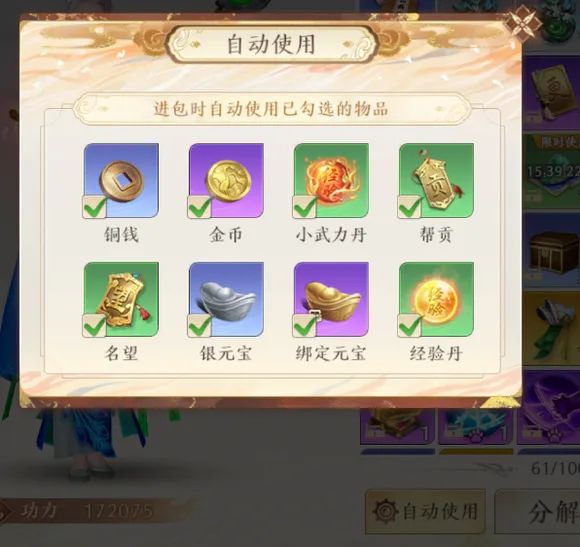The height and width of the screenshot is (547, 580).
Task: Select the golden book inventory item
Action: [x=552, y=92]
